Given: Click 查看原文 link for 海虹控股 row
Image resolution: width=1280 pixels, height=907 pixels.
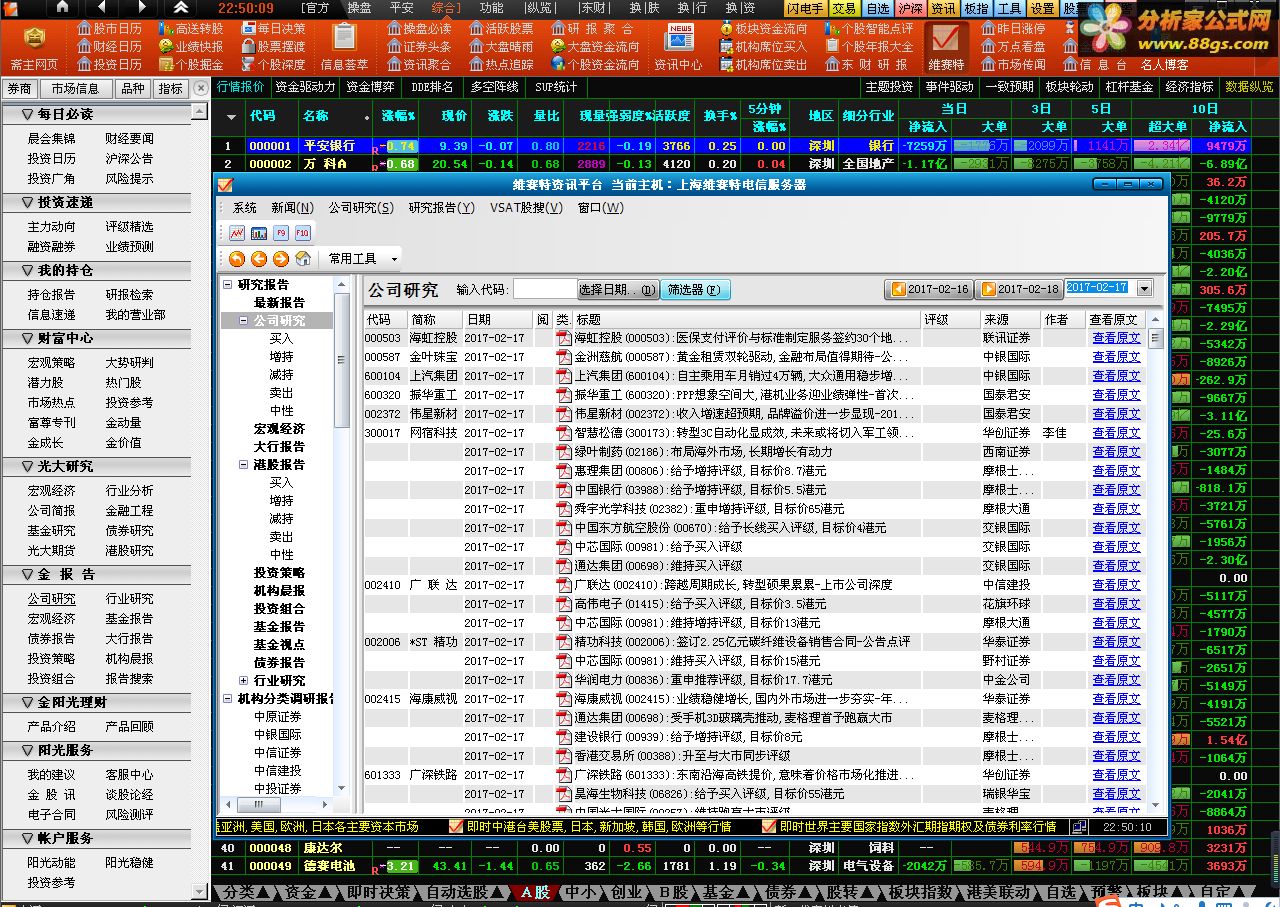Looking at the screenshot, I should [x=1116, y=338].
